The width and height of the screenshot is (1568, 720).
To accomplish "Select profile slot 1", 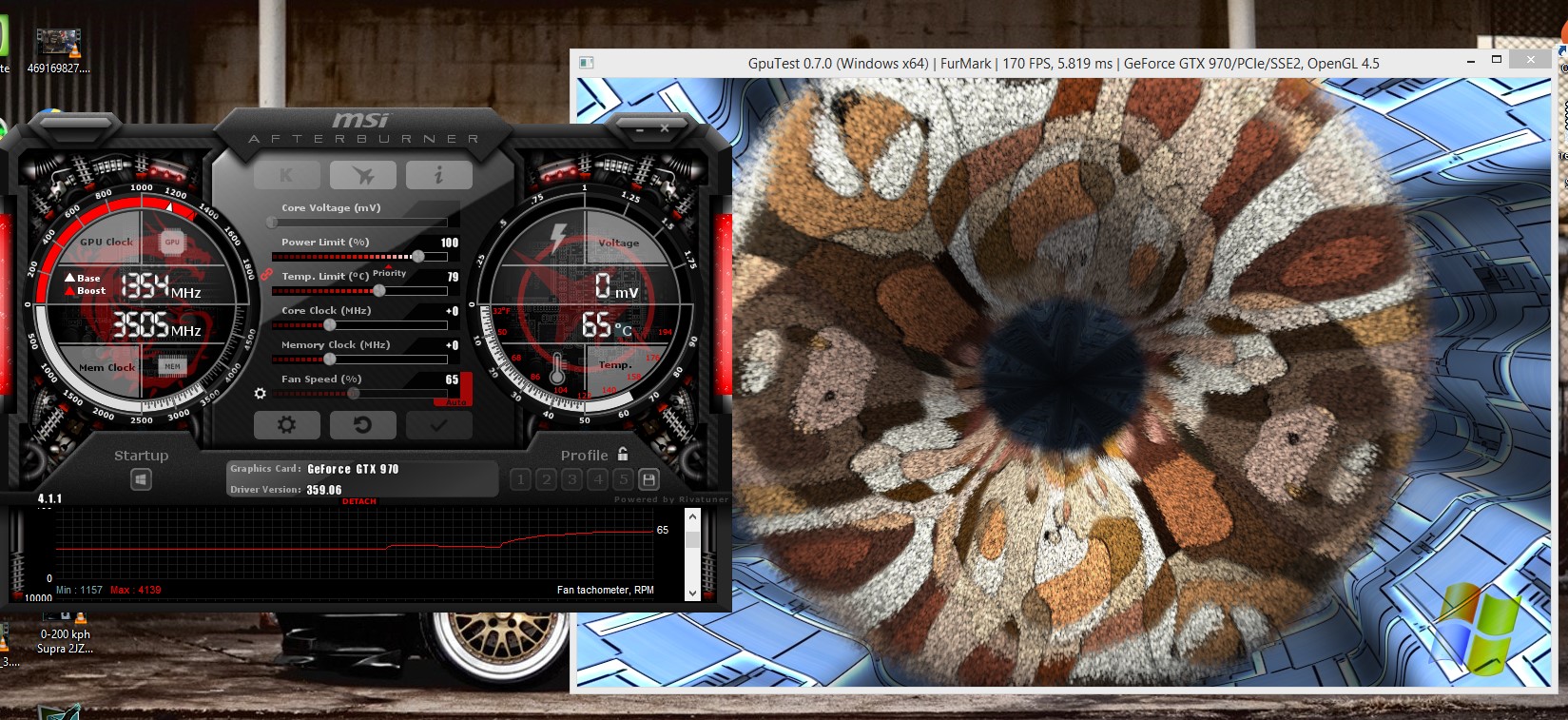I will click(520, 479).
